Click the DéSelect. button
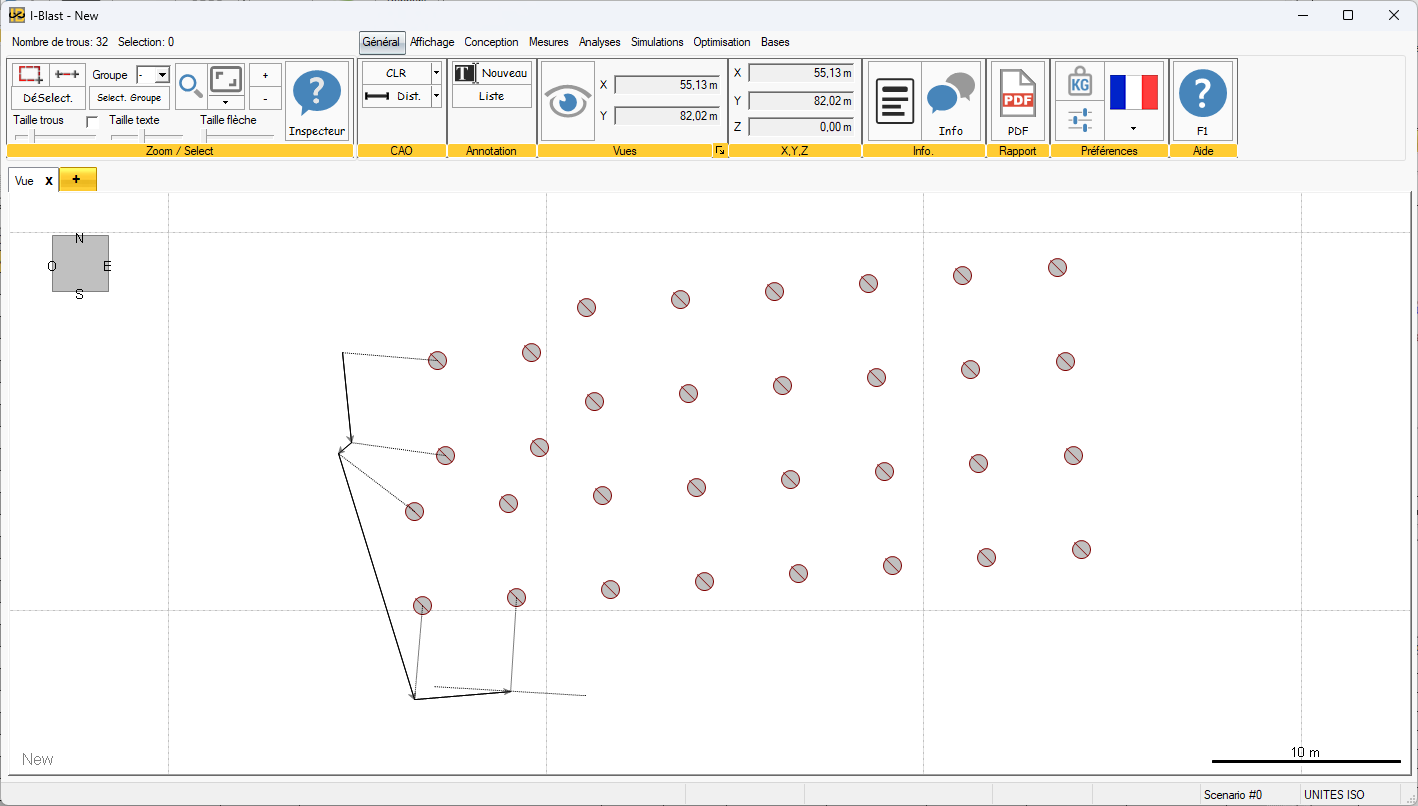Screen dimensions: 1418x806 coord(48,98)
